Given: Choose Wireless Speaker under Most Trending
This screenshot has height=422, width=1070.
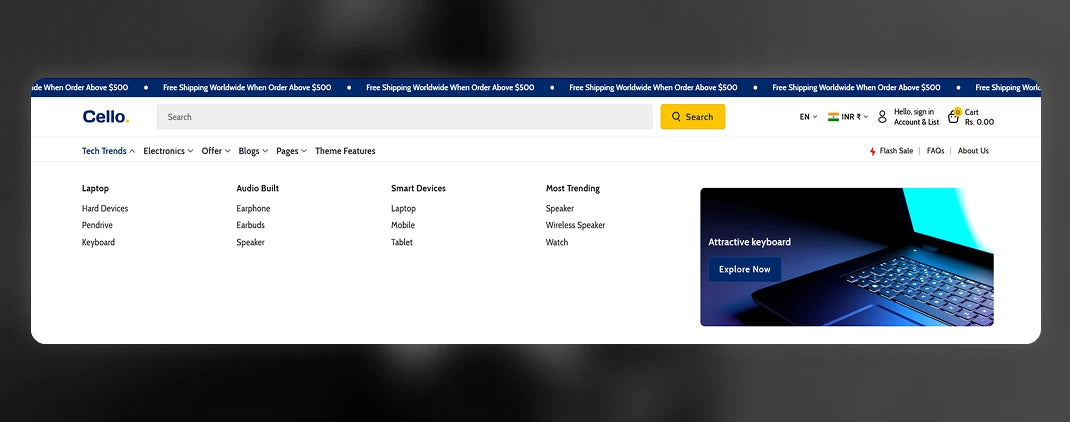Looking at the screenshot, I should point(575,225).
